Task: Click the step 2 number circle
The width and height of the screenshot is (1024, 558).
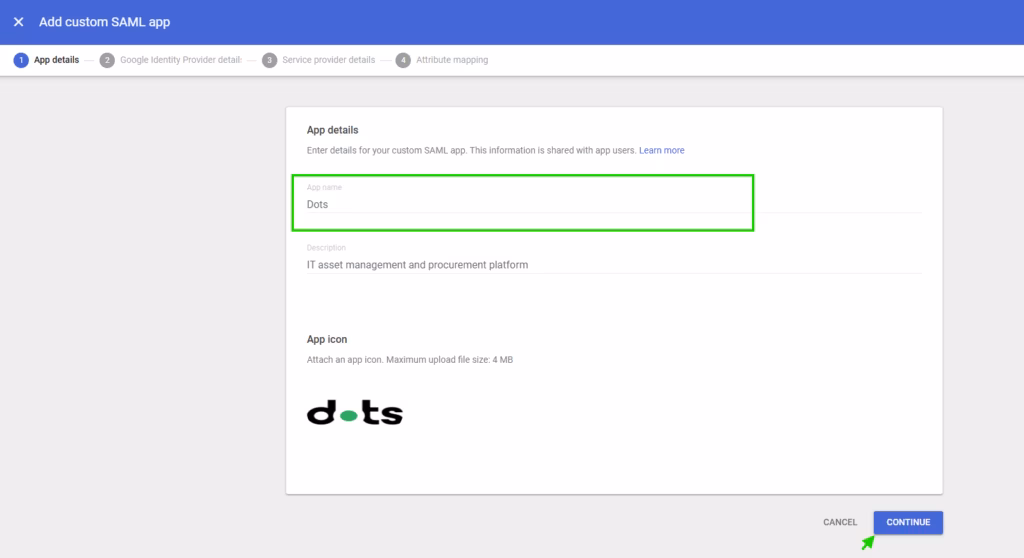Action: [x=107, y=60]
